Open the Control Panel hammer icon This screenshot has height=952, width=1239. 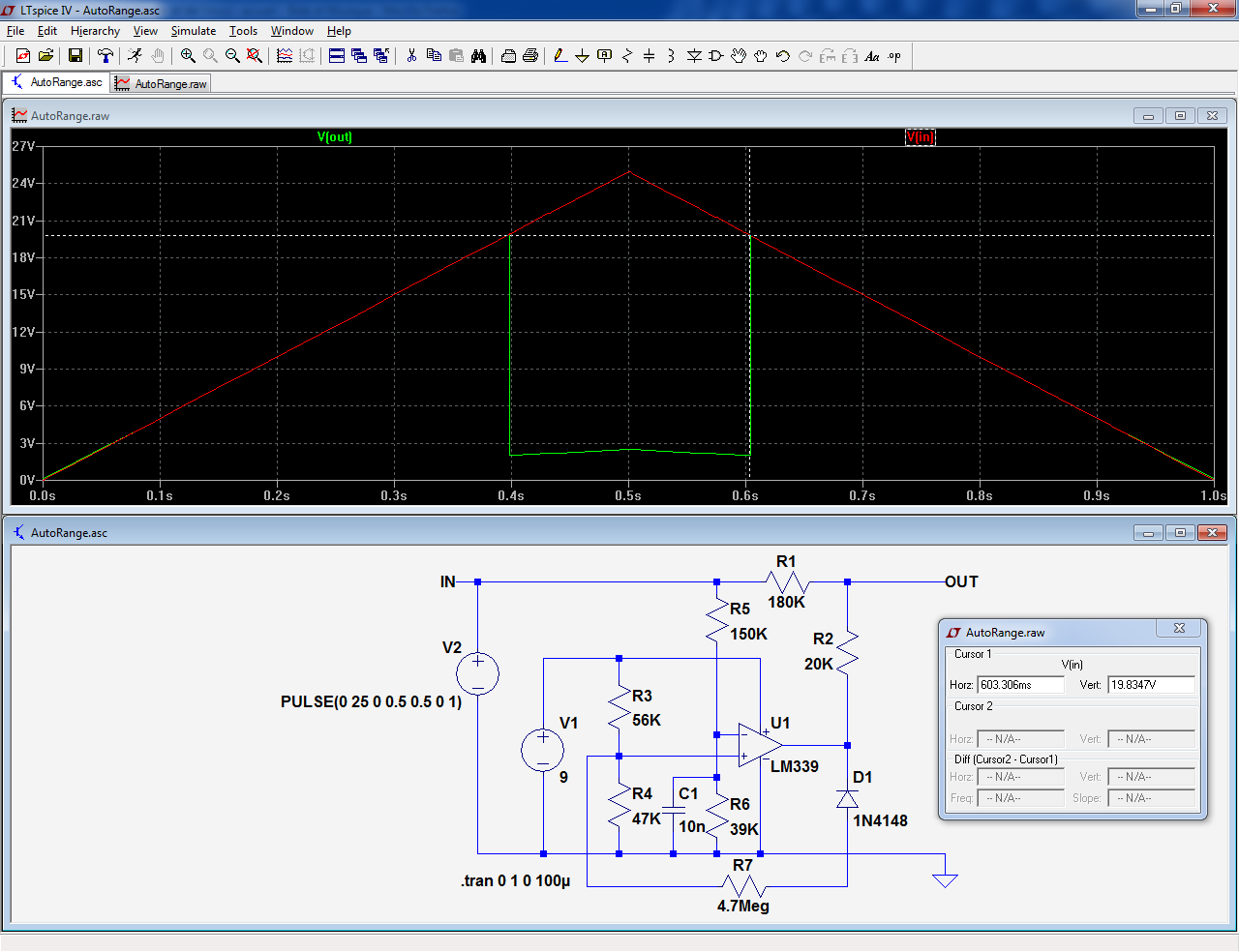point(106,56)
